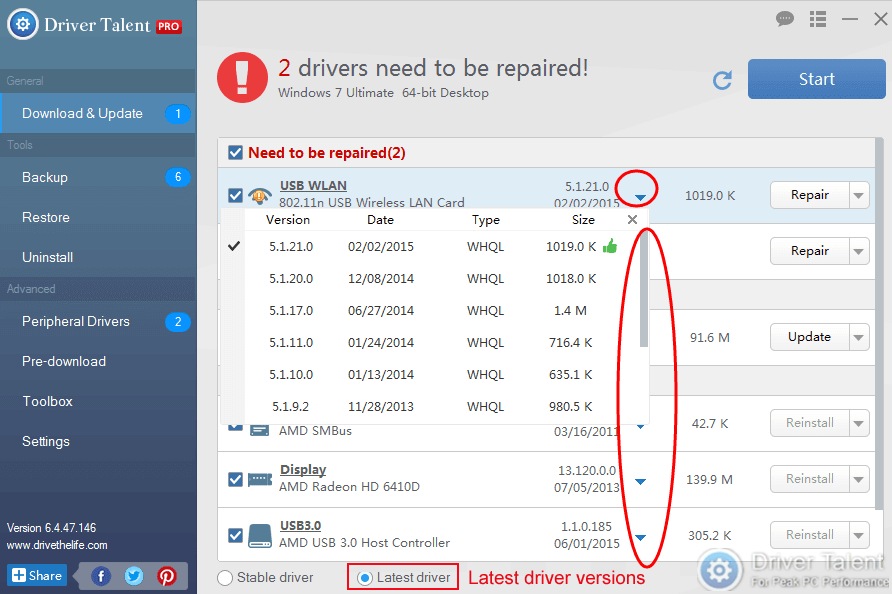This screenshot has height=594, width=892.
Task: Click the thumbs-up recommended version icon
Action: click(x=610, y=246)
